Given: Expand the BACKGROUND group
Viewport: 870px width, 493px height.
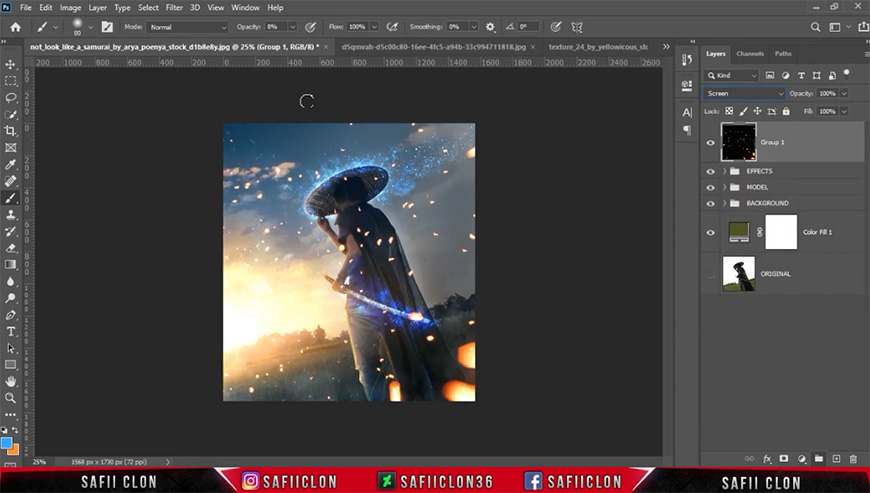Looking at the screenshot, I should [x=724, y=204].
